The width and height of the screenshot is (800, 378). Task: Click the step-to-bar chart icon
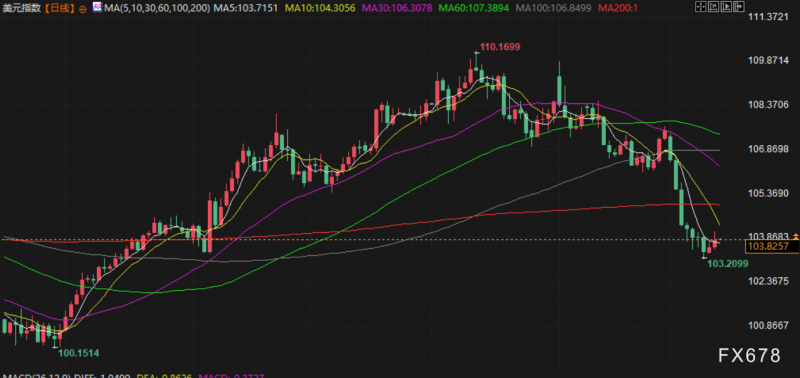[713, 7]
